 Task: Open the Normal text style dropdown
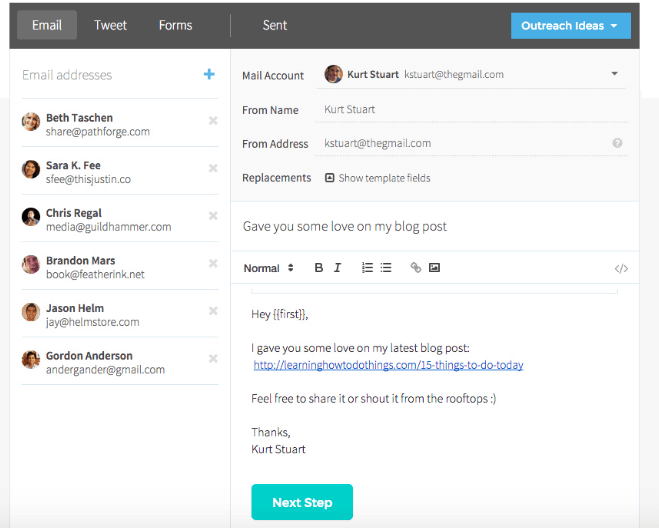(268, 268)
